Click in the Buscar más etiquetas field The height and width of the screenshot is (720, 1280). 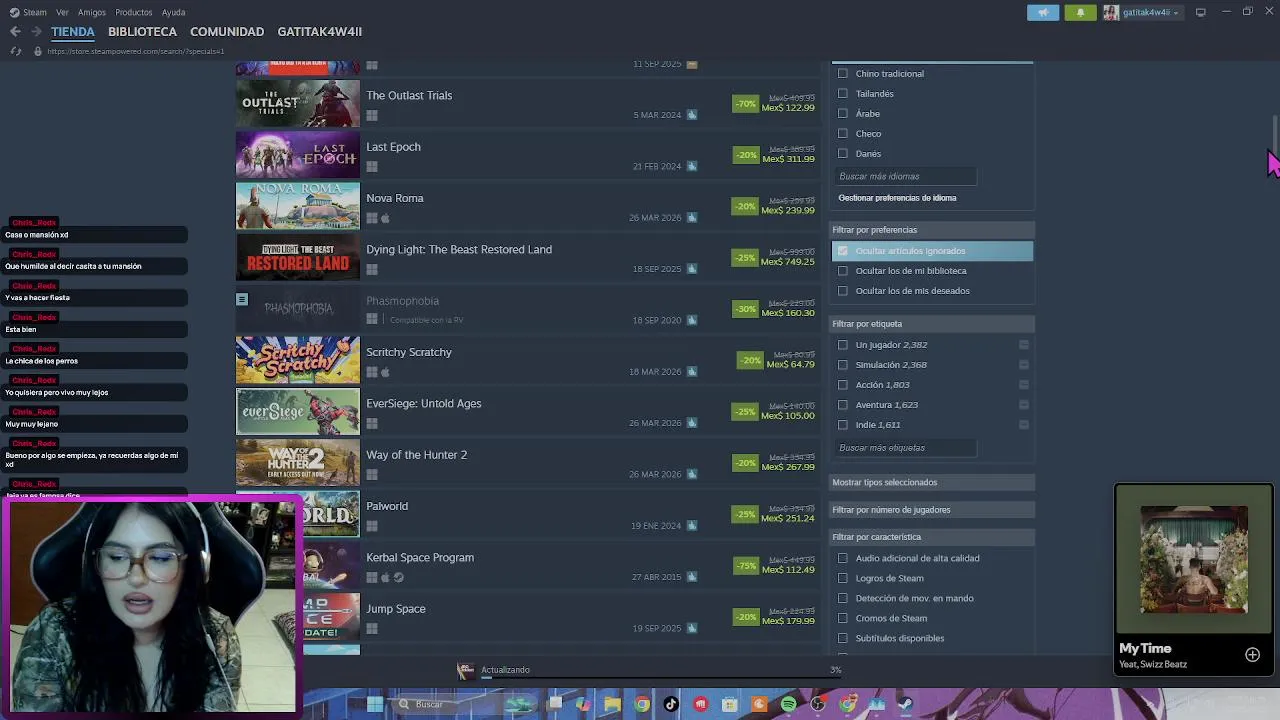pyautogui.click(x=906, y=448)
